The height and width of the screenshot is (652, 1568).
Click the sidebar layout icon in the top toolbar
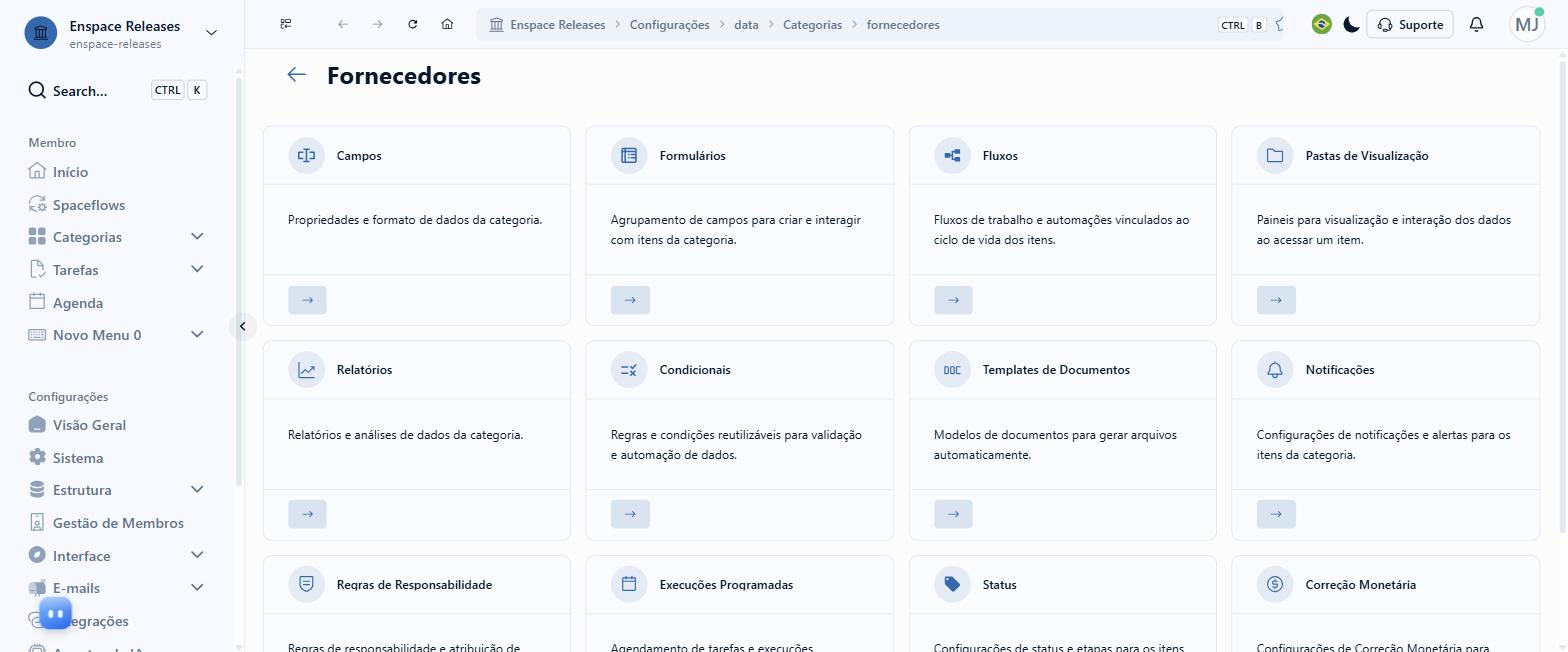[286, 24]
